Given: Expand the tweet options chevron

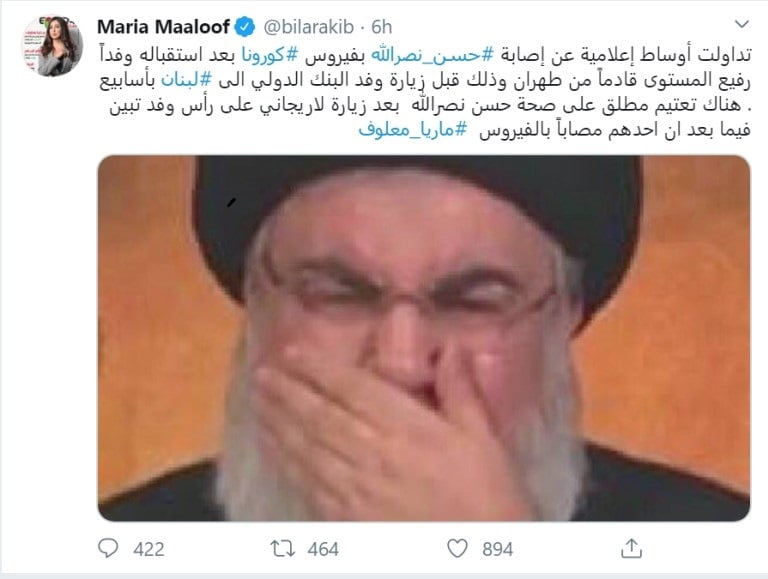Looking at the screenshot, I should coord(742,24).
